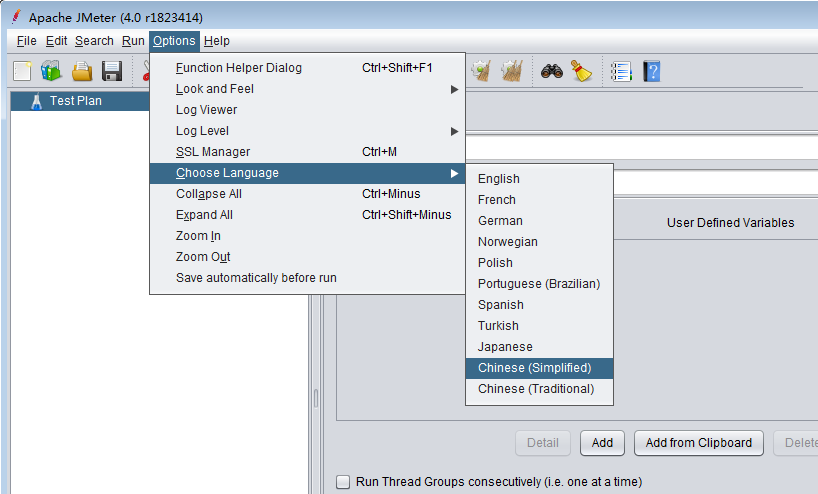Screen dimensions: 818x494
Task: Open SSL Manager from the menu
Action: tap(307, 152)
